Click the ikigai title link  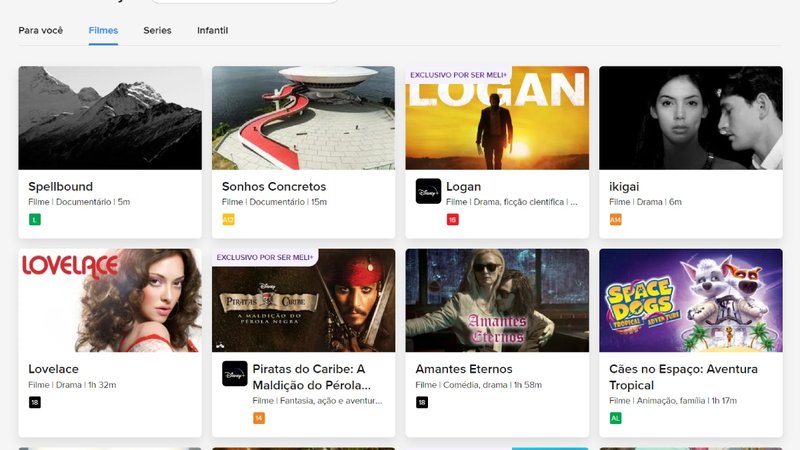point(623,187)
